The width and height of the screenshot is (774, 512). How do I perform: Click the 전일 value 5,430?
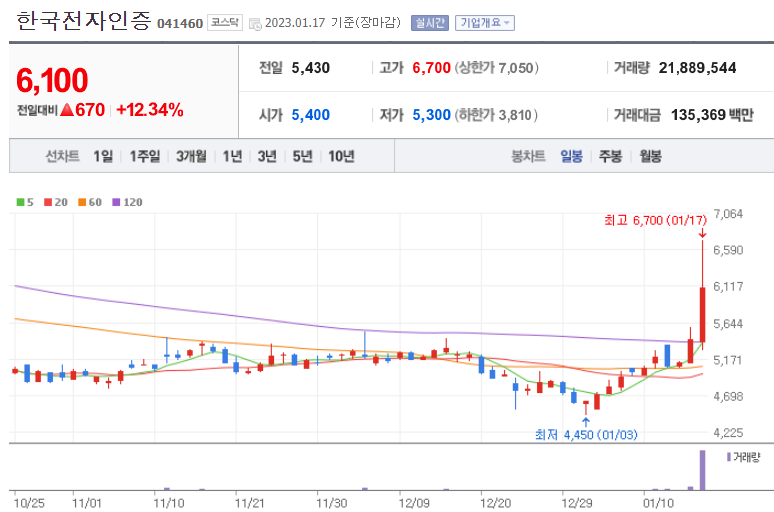click(310, 68)
